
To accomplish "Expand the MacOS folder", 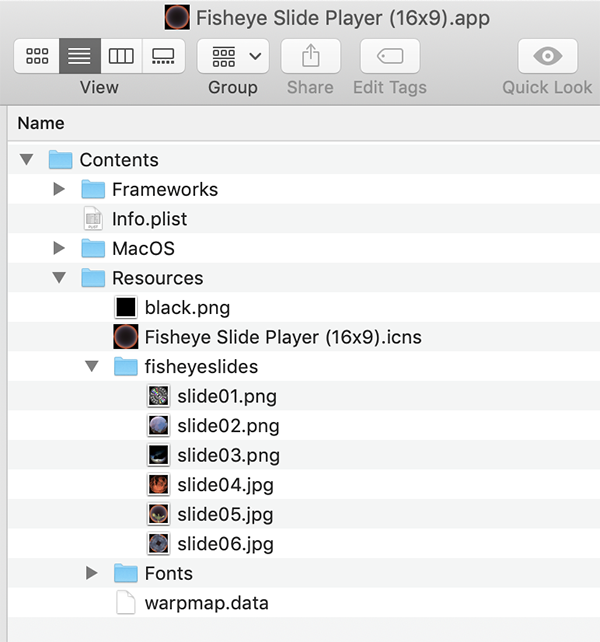I will tap(59, 248).
